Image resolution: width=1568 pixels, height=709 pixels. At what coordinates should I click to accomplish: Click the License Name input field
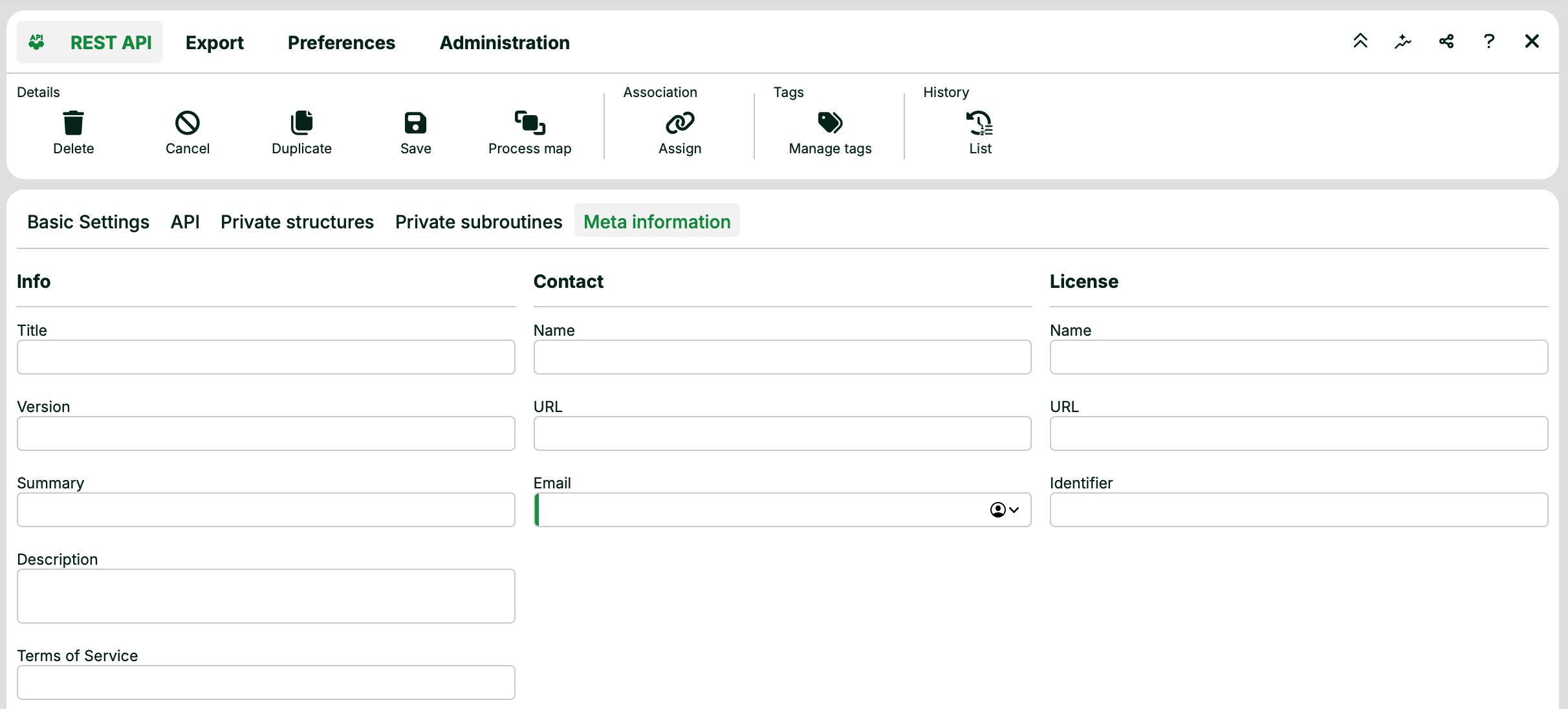tap(1299, 357)
